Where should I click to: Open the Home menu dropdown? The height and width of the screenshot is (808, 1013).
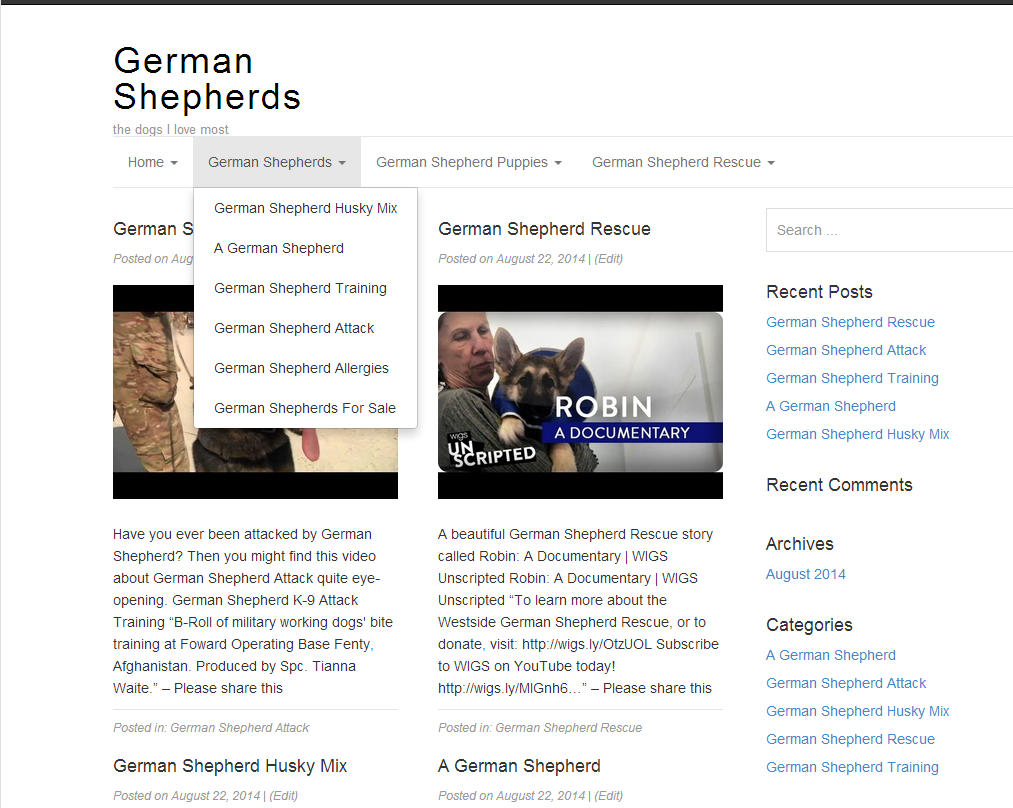(x=152, y=162)
